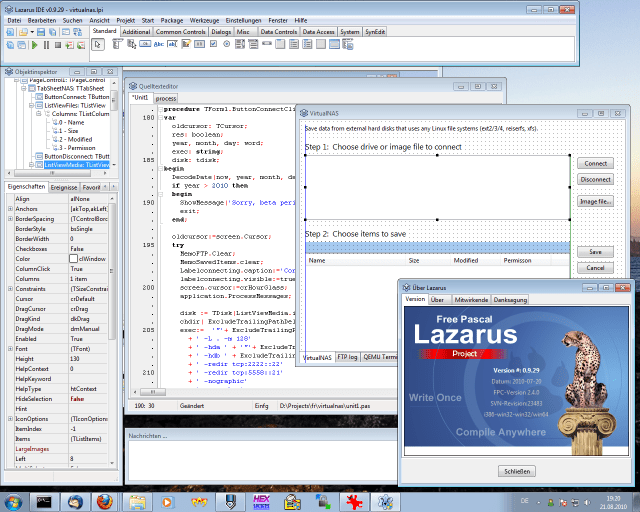The width and height of the screenshot is (640, 512).
Task: Select the TButton palette component
Action: coord(145,44)
